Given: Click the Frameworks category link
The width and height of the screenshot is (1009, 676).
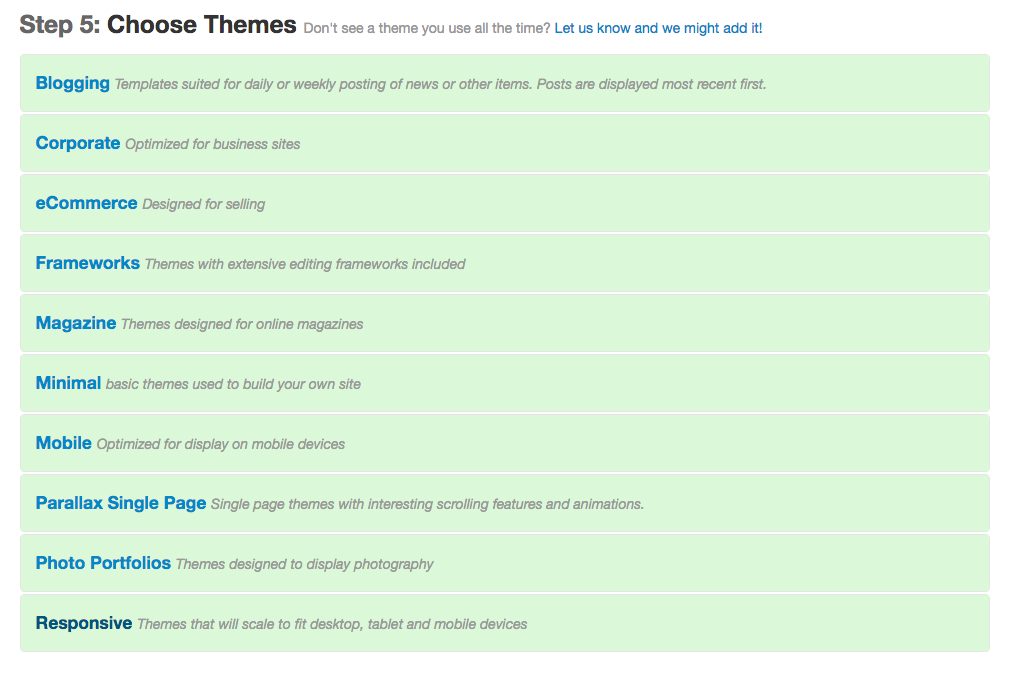Looking at the screenshot, I should pos(87,263).
